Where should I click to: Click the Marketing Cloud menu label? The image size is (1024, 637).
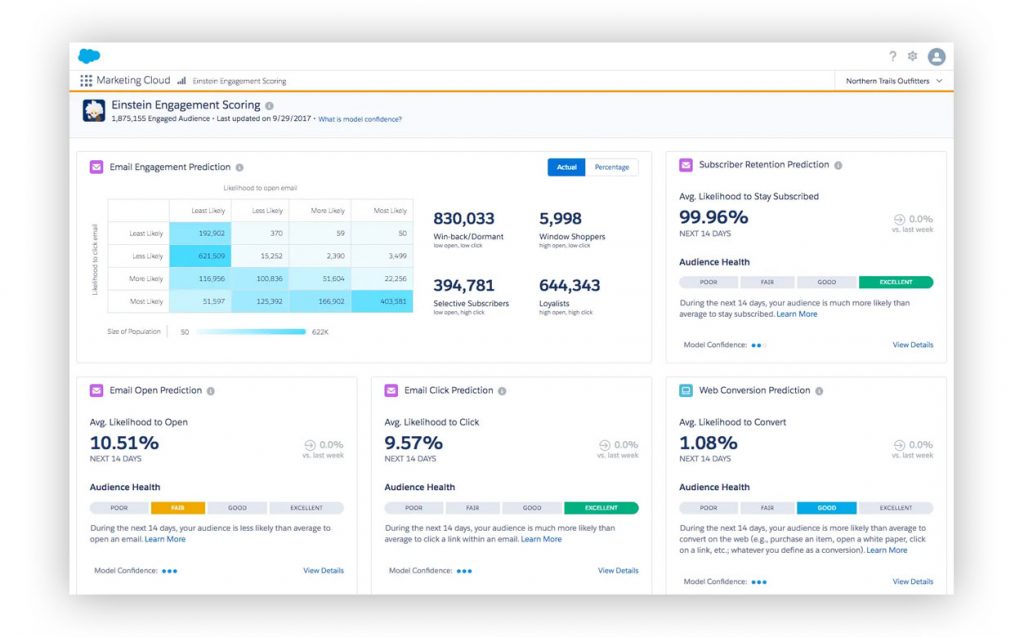coord(133,80)
